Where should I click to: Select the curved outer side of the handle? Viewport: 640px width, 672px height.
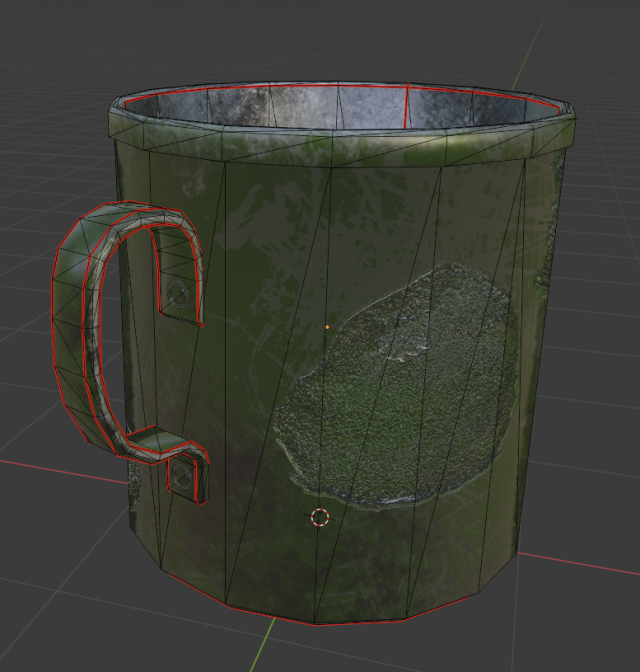click(x=68, y=330)
